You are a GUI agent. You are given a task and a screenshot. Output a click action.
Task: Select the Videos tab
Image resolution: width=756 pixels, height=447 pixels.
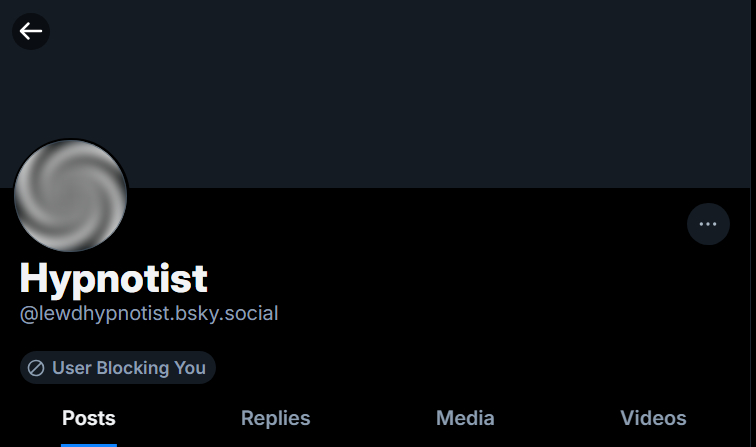653,418
